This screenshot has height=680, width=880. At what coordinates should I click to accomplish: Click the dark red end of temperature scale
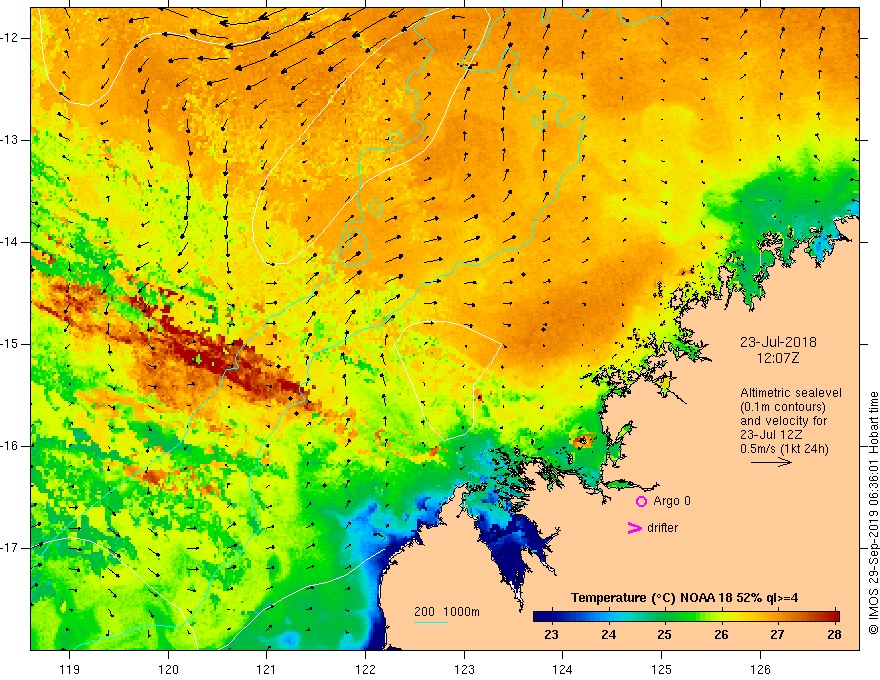click(835, 616)
